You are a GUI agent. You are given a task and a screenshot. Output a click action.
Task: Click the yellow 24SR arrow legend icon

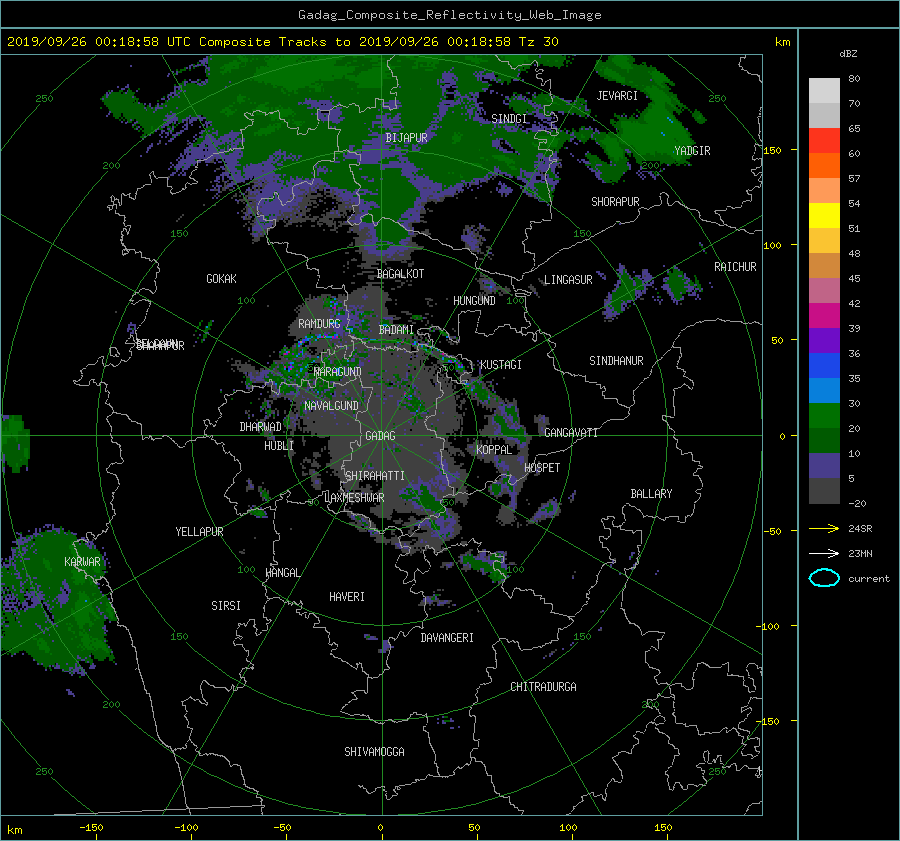pyautogui.click(x=824, y=529)
